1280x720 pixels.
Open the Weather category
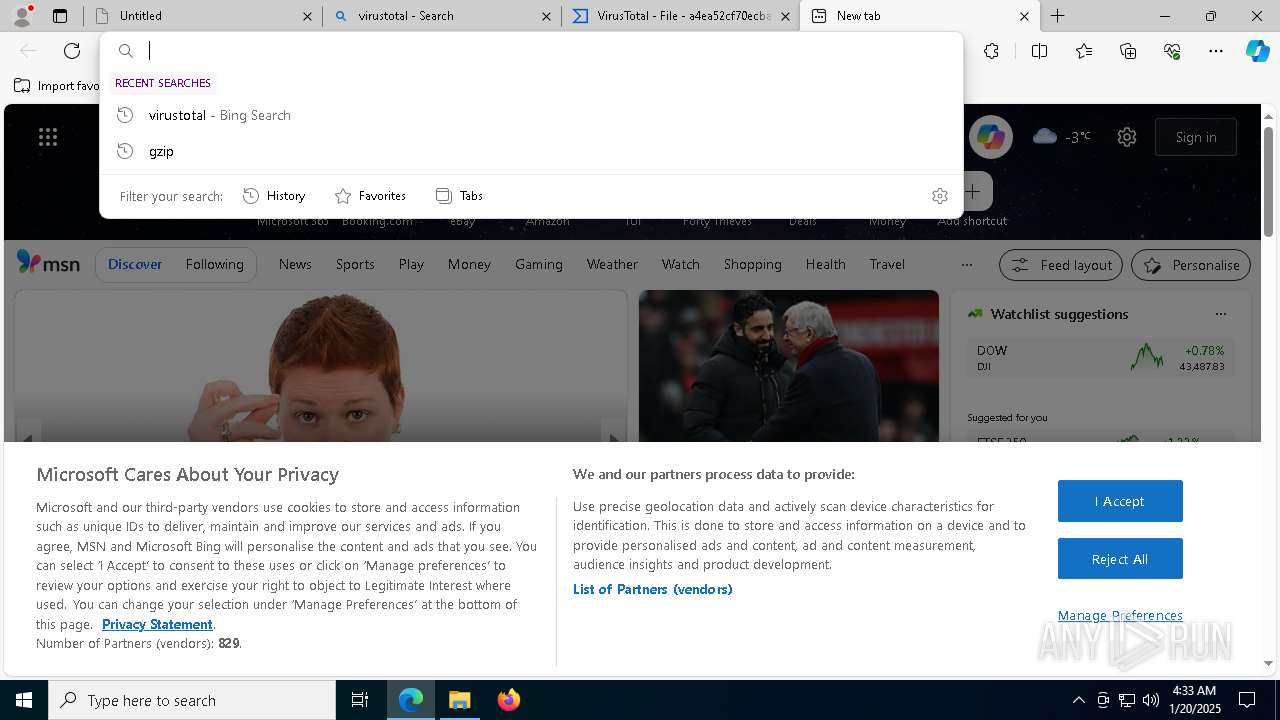click(x=612, y=265)
